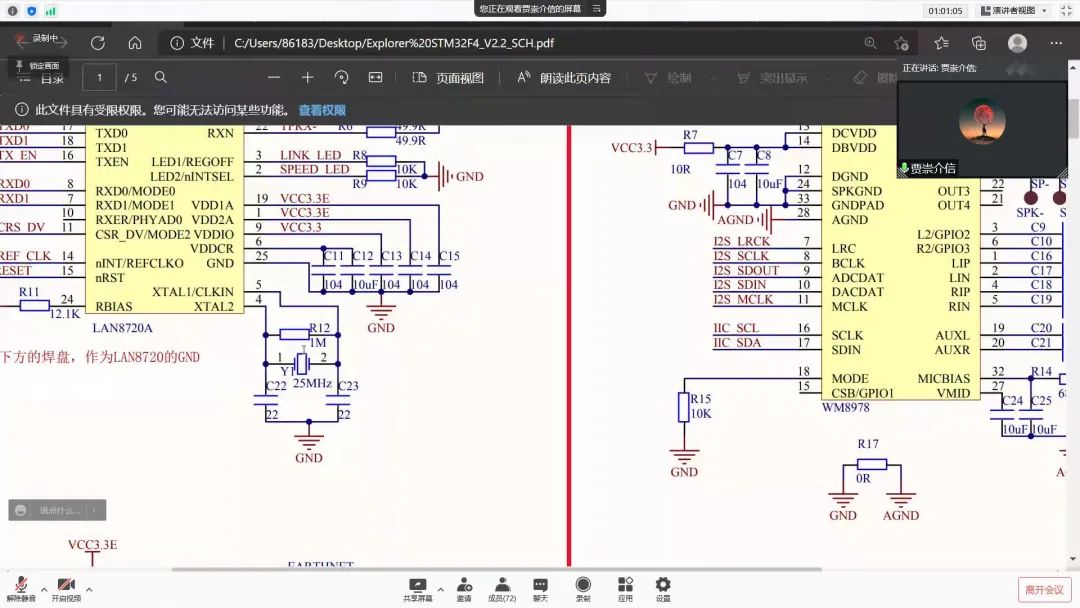This screenshot has height=608, width=1080.
Task: Click the red 离开会议 leave meeting button
Action: [1044, 589]
